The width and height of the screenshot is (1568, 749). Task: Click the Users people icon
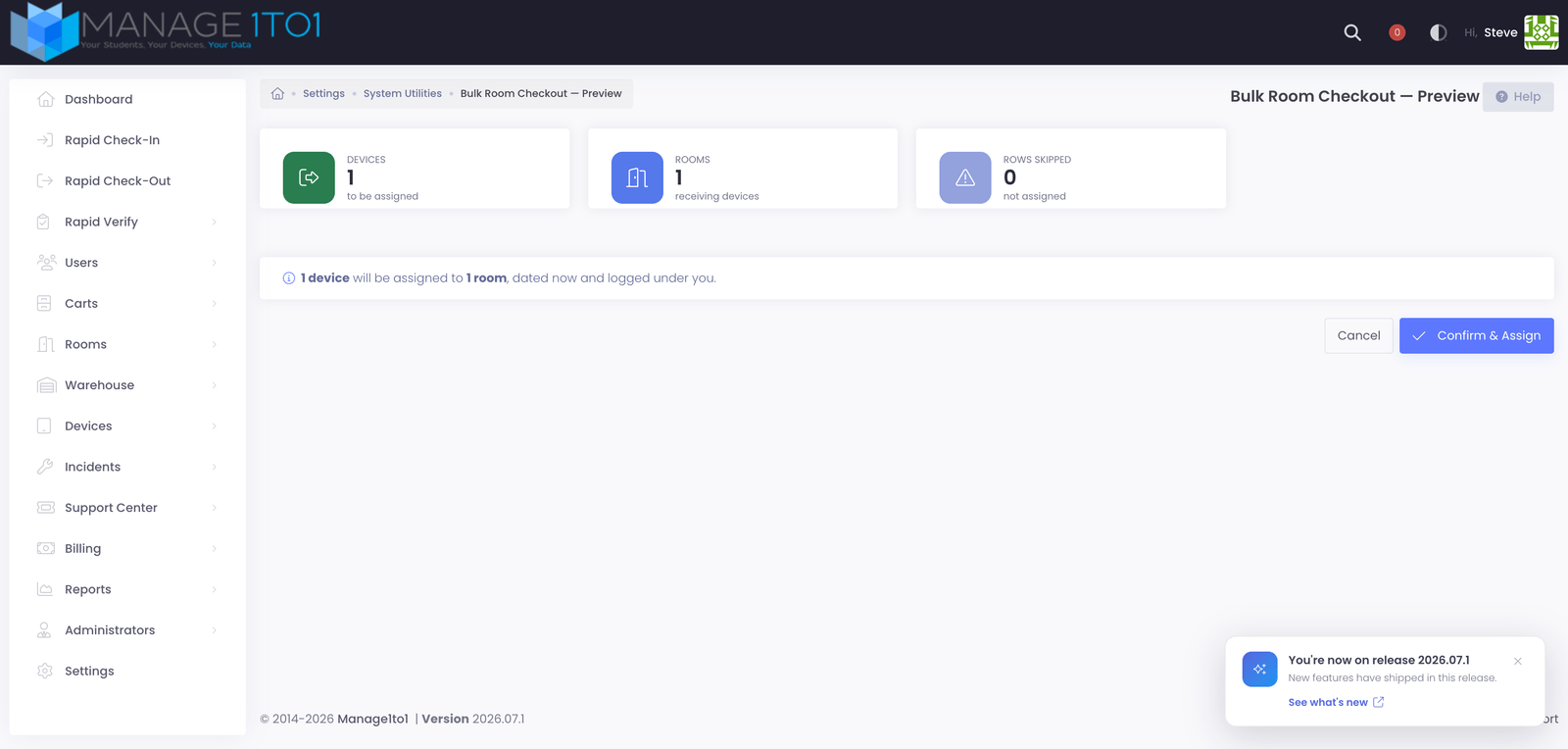(45, 263)
